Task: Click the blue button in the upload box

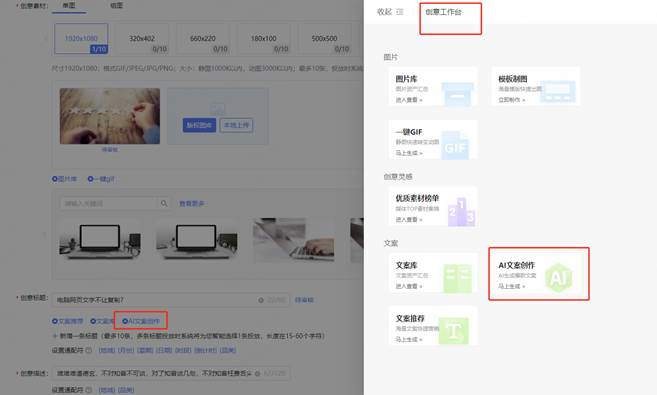Action: coord(199,125)
